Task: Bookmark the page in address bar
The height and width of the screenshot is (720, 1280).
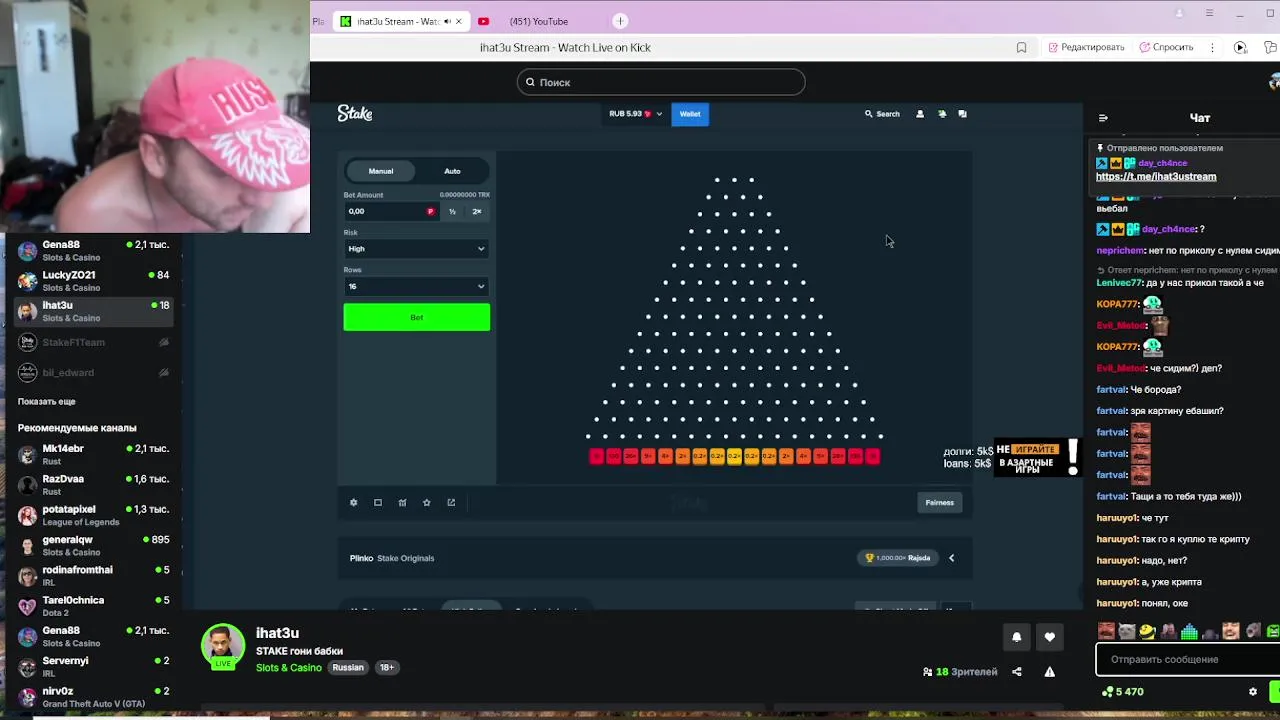Action: tap(1021, 47)
